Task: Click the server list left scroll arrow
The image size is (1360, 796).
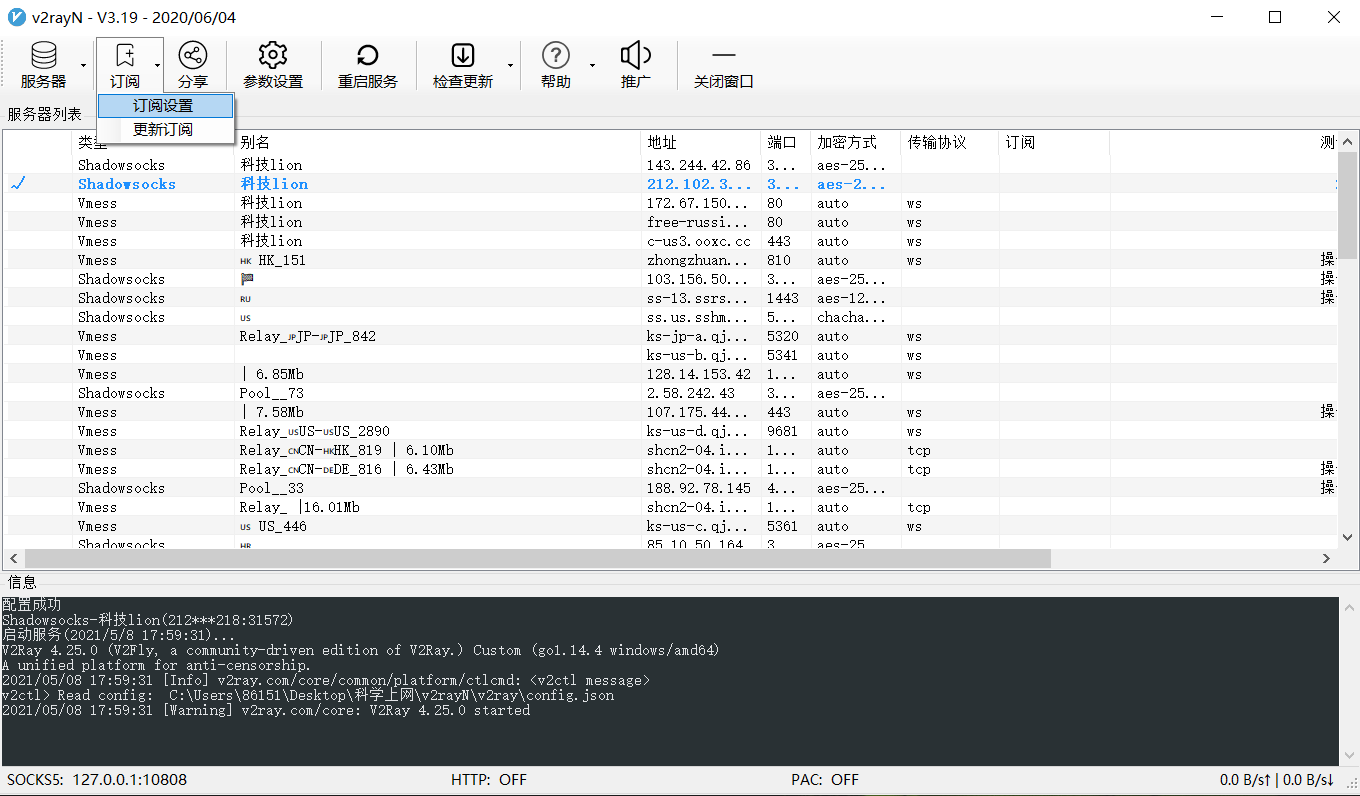Action: pyautogui.click(x=14, y=559)
